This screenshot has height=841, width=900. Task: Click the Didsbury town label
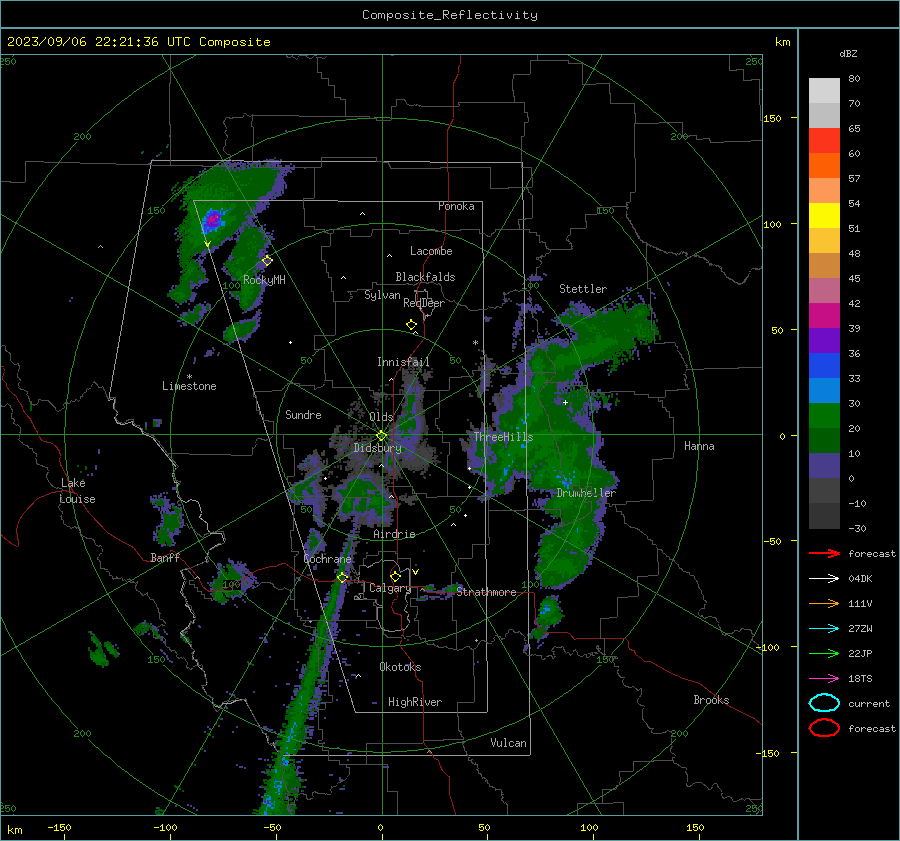pos(377,448)
